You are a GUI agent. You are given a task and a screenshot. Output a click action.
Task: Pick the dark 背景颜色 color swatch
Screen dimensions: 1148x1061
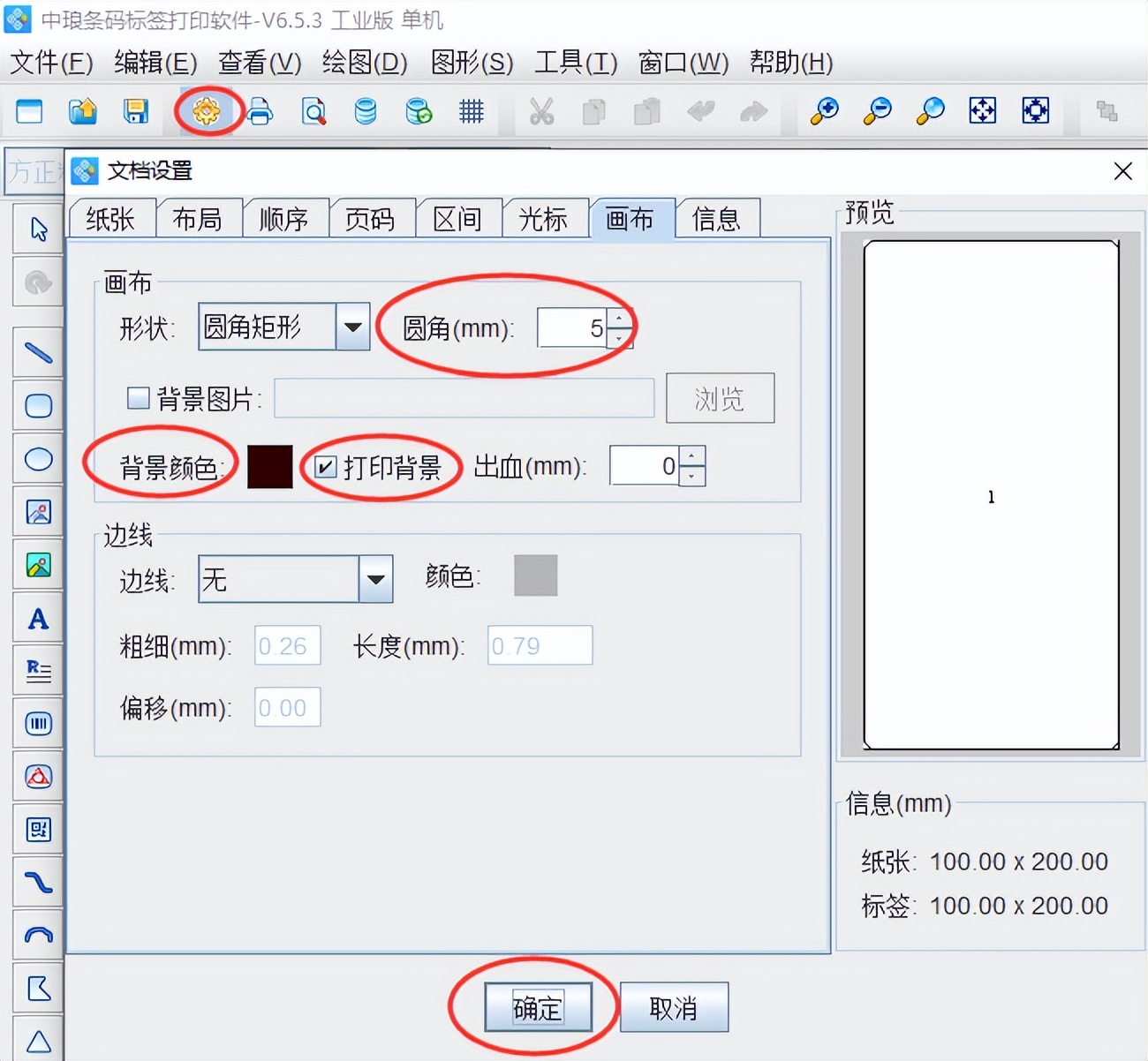pos(269,467)
